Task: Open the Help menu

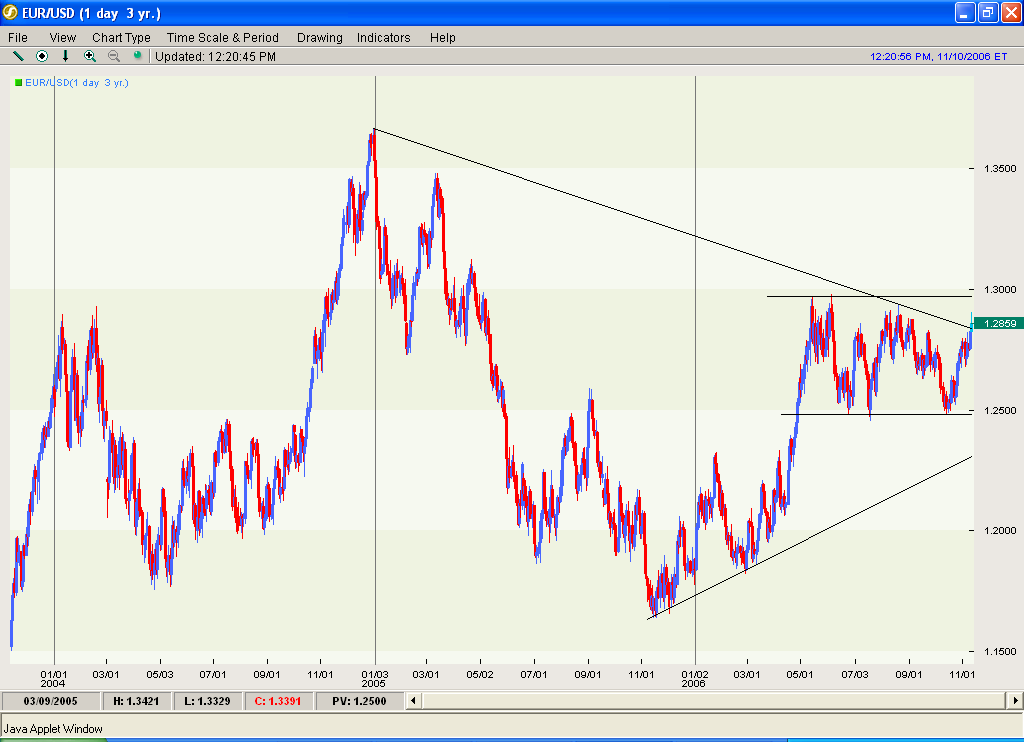Action: [441, 37]
